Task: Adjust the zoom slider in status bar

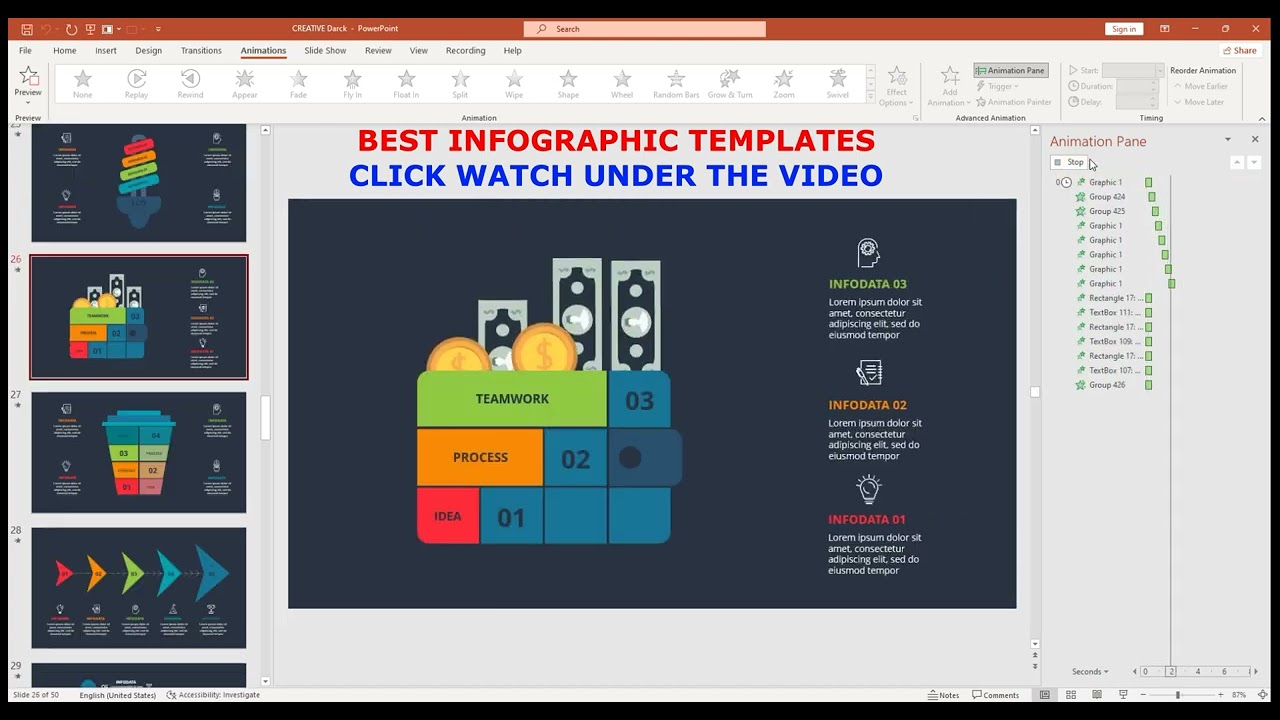Action: click(1177, 695)
